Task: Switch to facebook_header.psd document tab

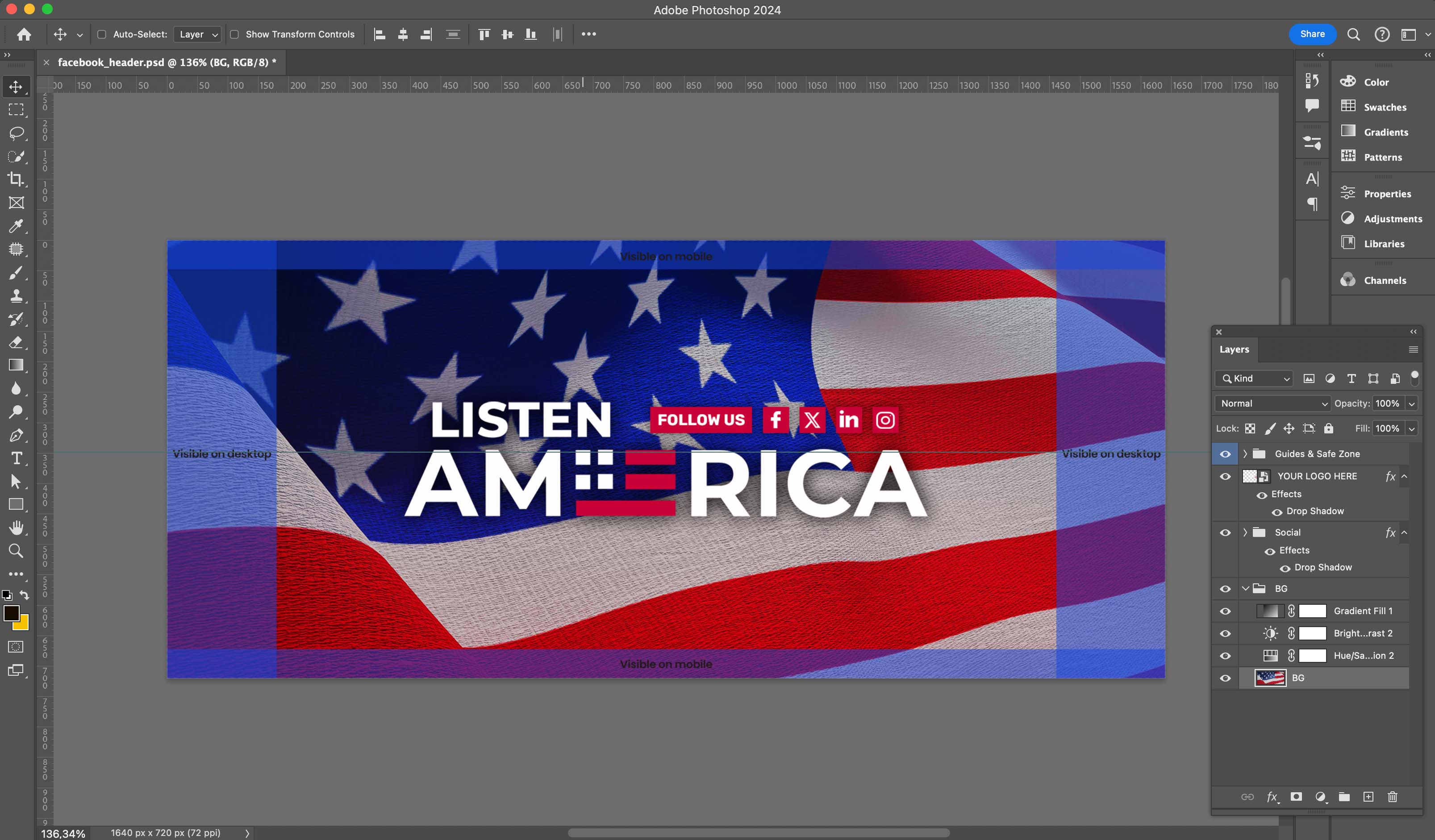Action: [166, 62]
